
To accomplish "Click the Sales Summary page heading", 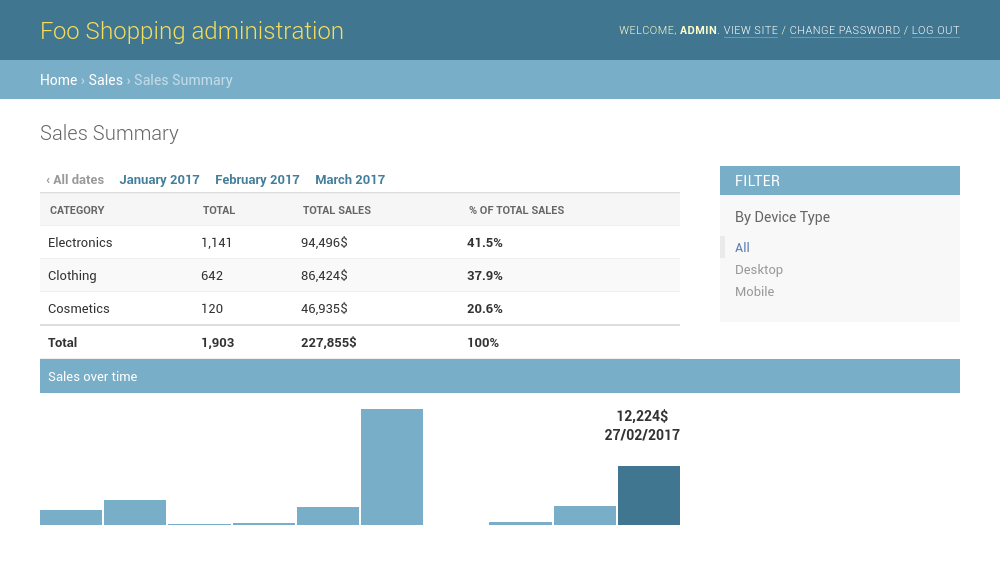I will click(x=109, y=133).
